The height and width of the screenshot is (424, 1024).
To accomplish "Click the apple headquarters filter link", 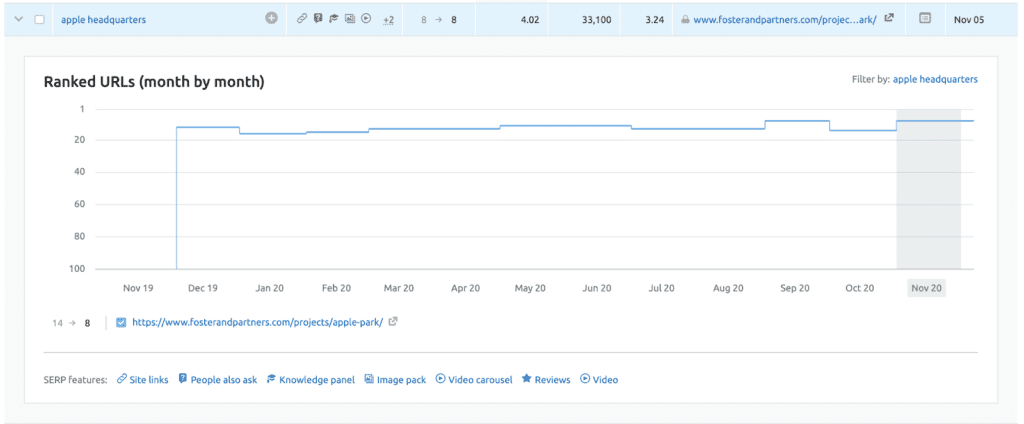I will [935, 79].
